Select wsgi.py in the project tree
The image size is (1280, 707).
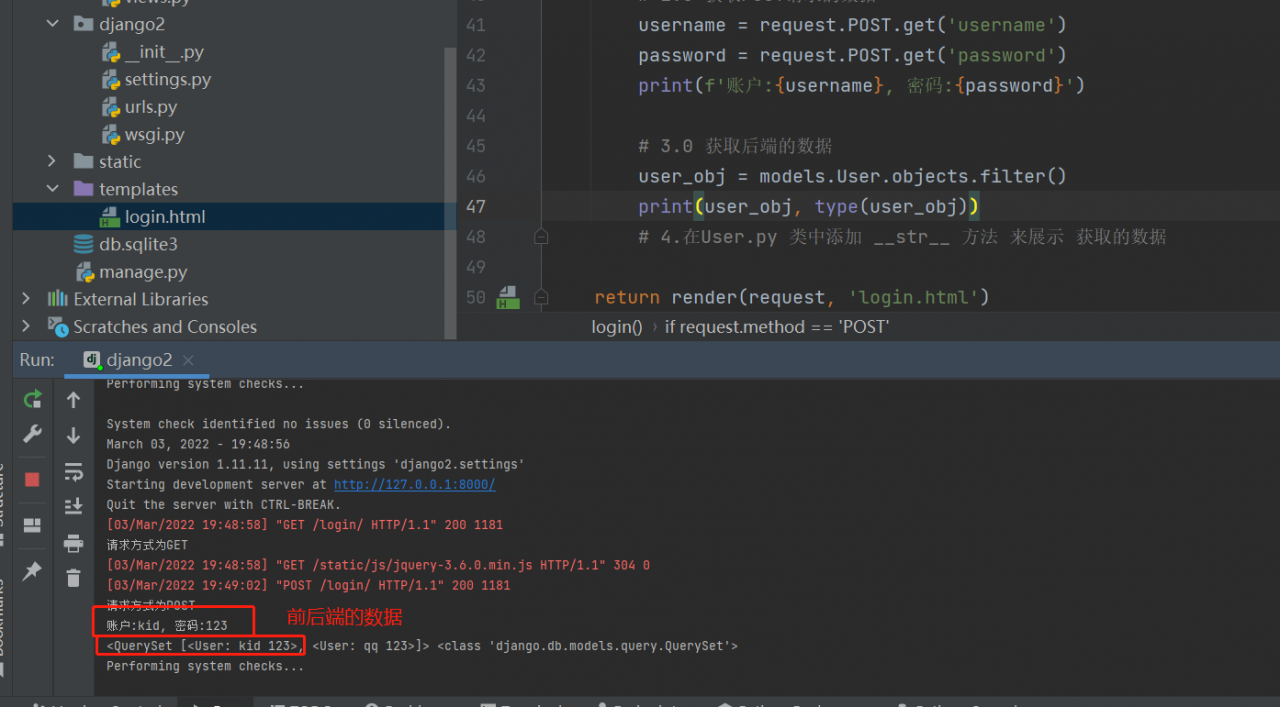pos(154,134)
